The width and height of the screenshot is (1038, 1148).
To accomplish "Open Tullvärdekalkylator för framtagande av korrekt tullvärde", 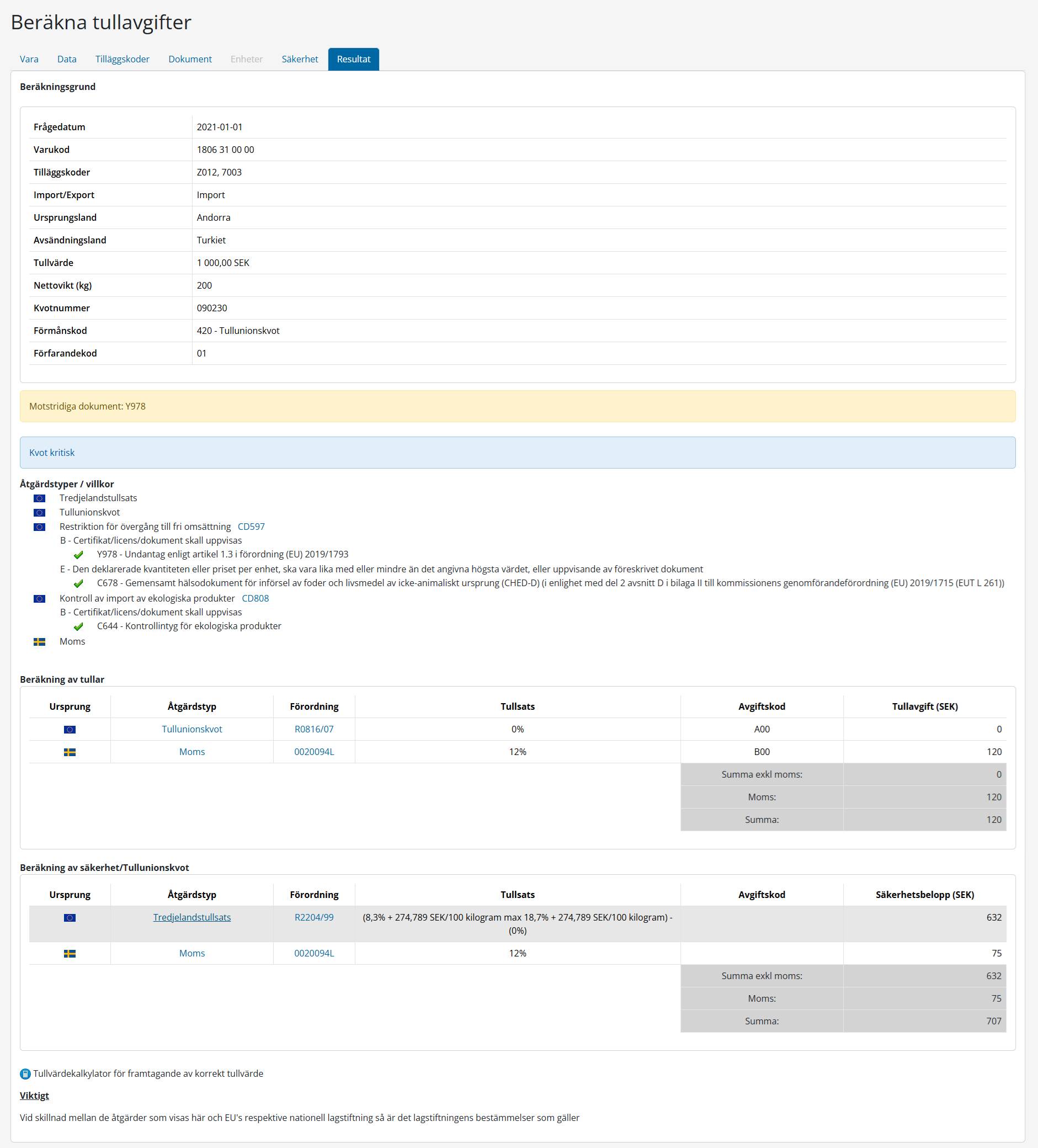I will 148,1074.
